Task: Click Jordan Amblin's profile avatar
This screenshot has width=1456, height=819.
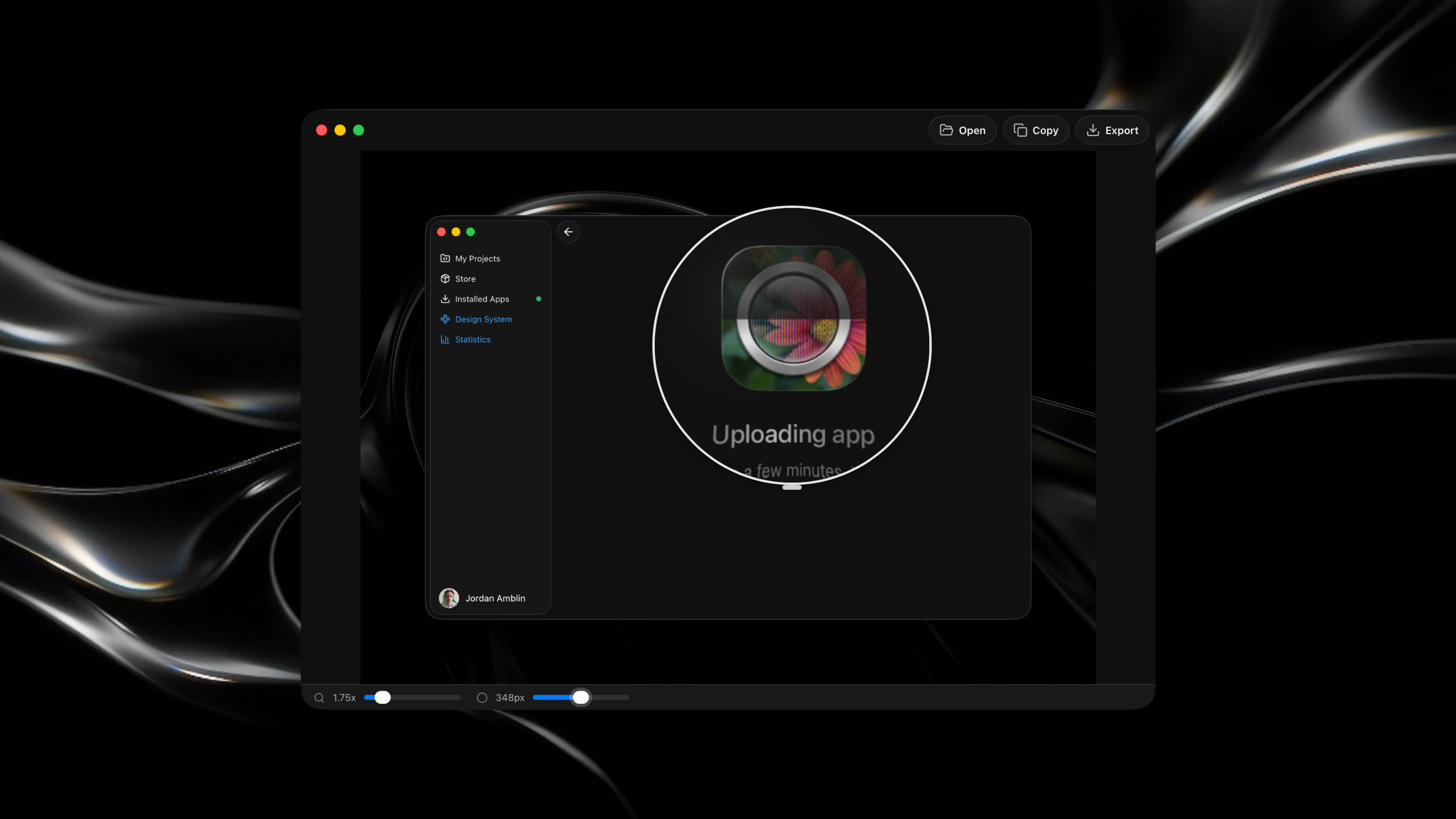Action: click(x=449, y=598)
